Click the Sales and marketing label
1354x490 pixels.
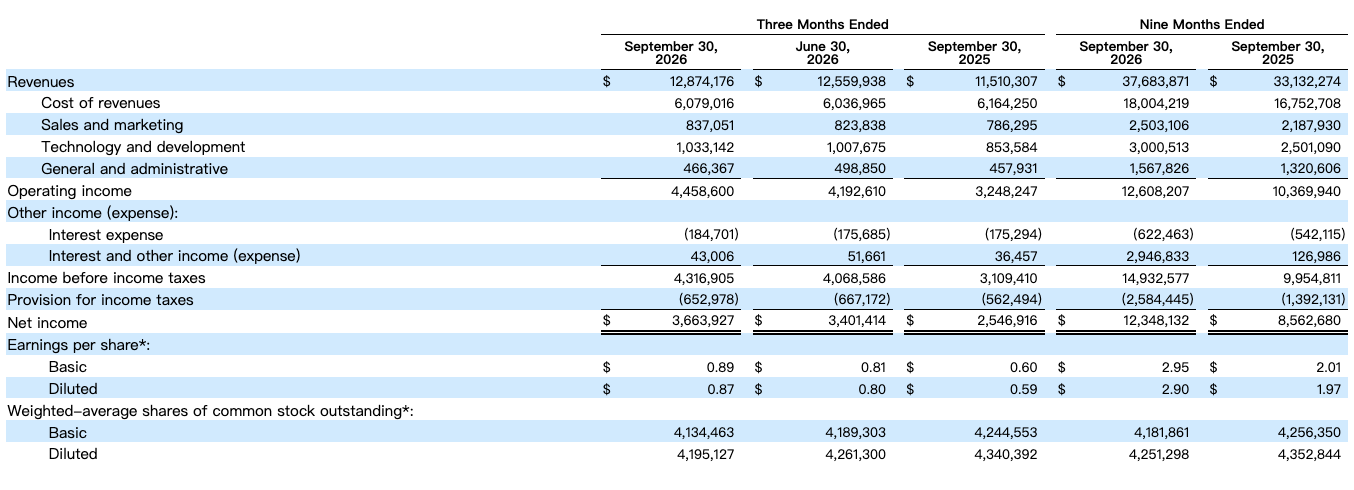(112, 125)
